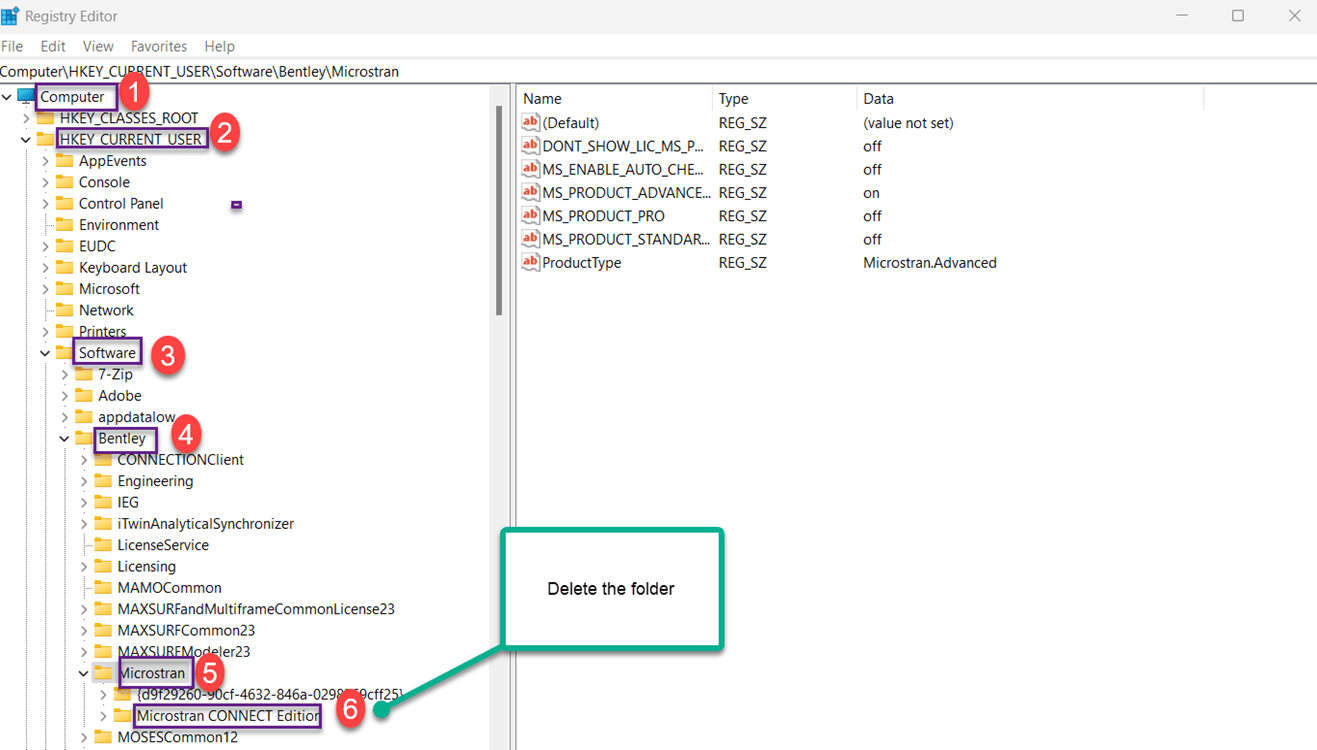Expand the Microsoft tree node
The height and width of the screenshot is (750, 1317).
click(x=44, y=288)
